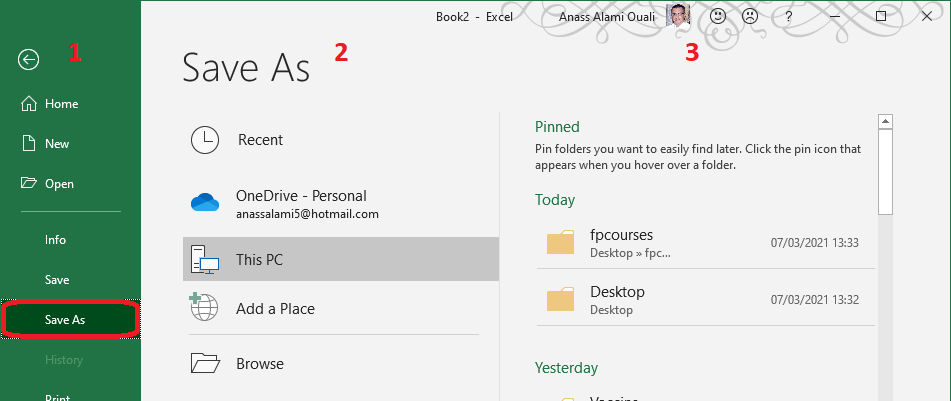Go to the Info page
The image size is (951, 401).
[70, 240]
